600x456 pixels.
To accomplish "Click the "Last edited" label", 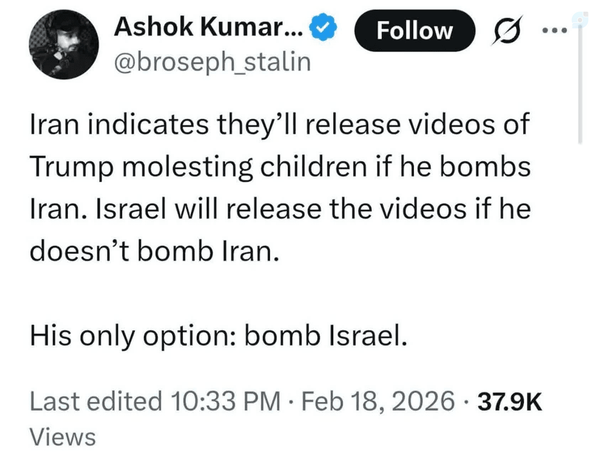I will click(x=95, y=402).
